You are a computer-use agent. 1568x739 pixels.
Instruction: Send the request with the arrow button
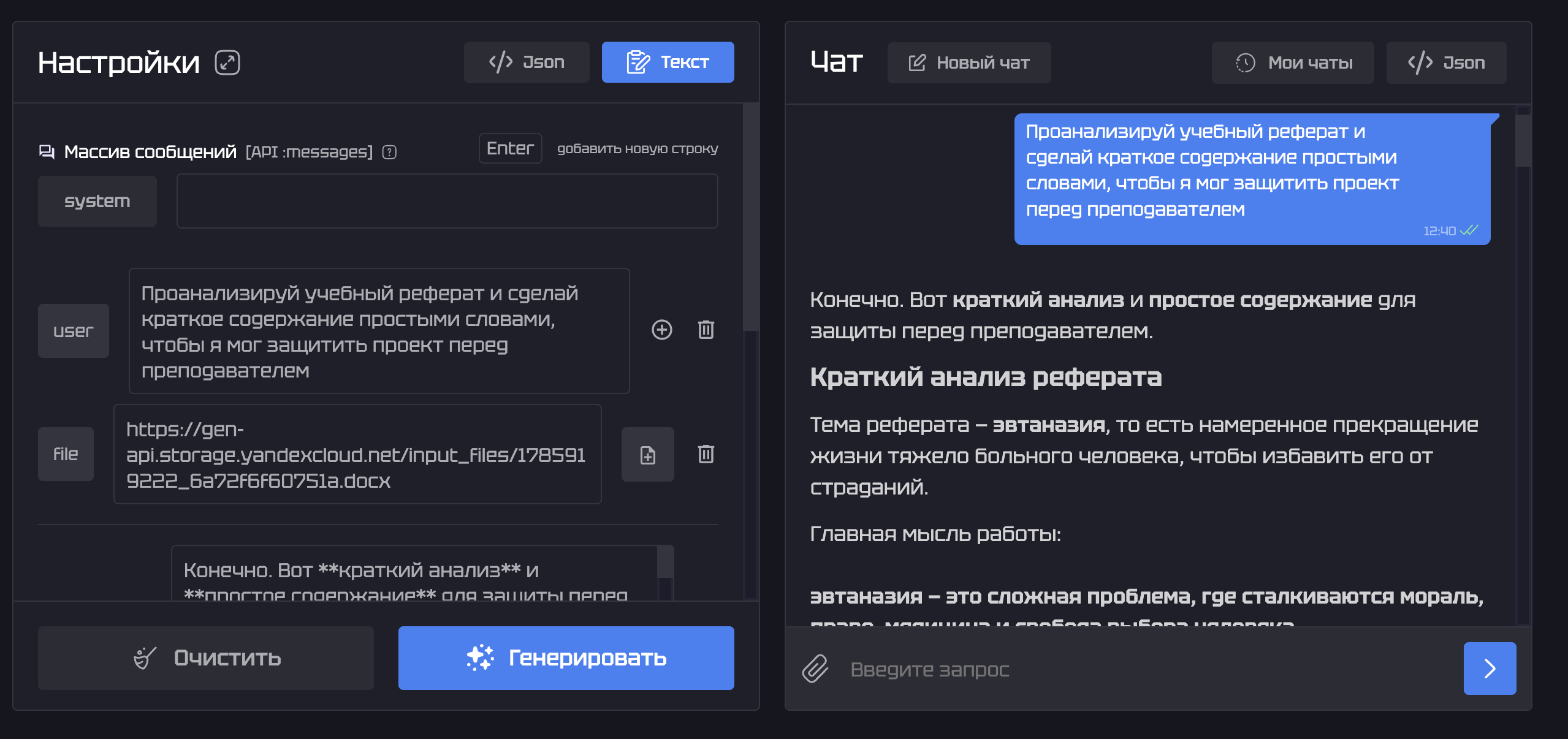(1490, 668)
